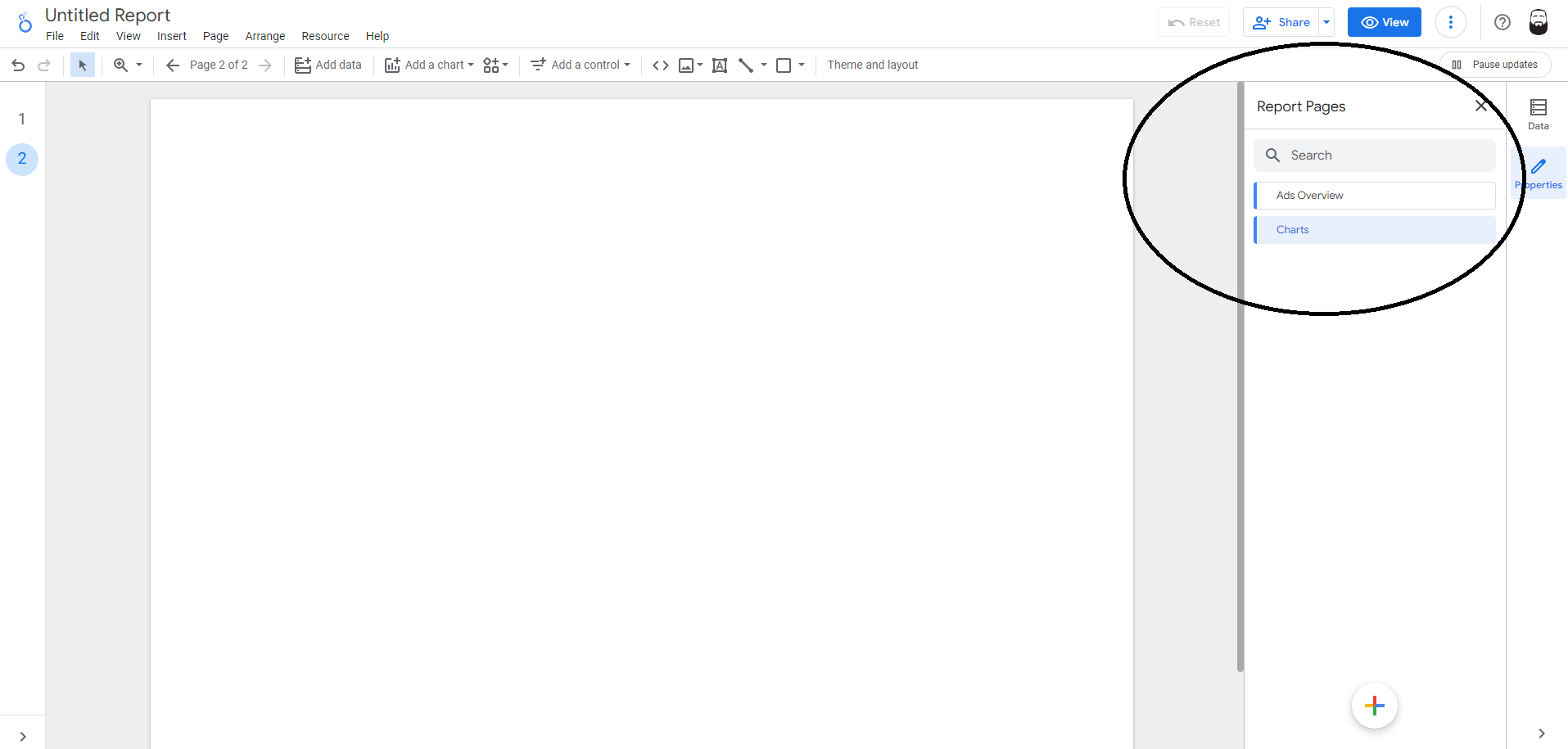Click the colorful plus add page button

[1374, 705]
